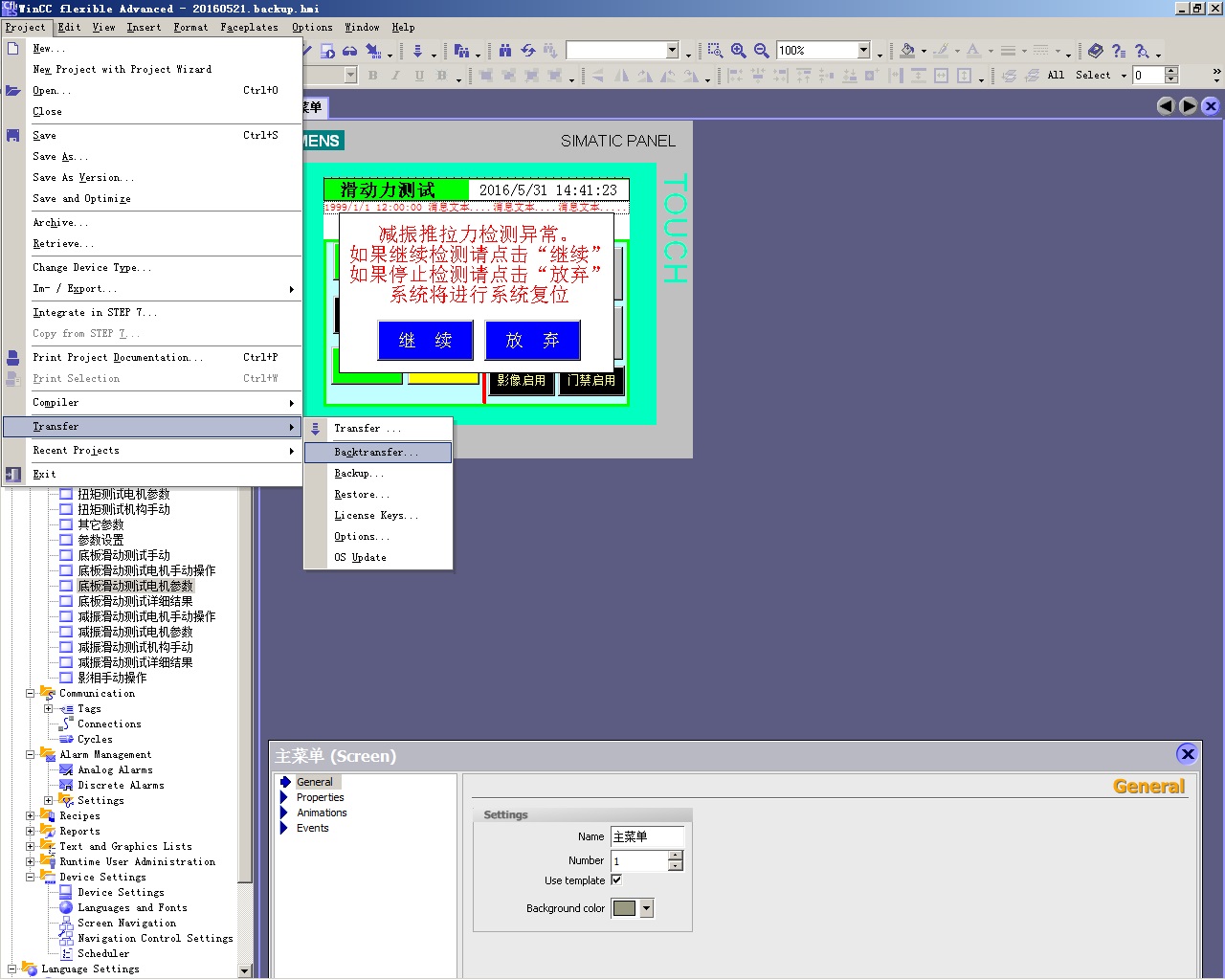1225x980 pixels.
Task: Click the 继续 button on the screen canvas
Action: click(x=426, y=340)
